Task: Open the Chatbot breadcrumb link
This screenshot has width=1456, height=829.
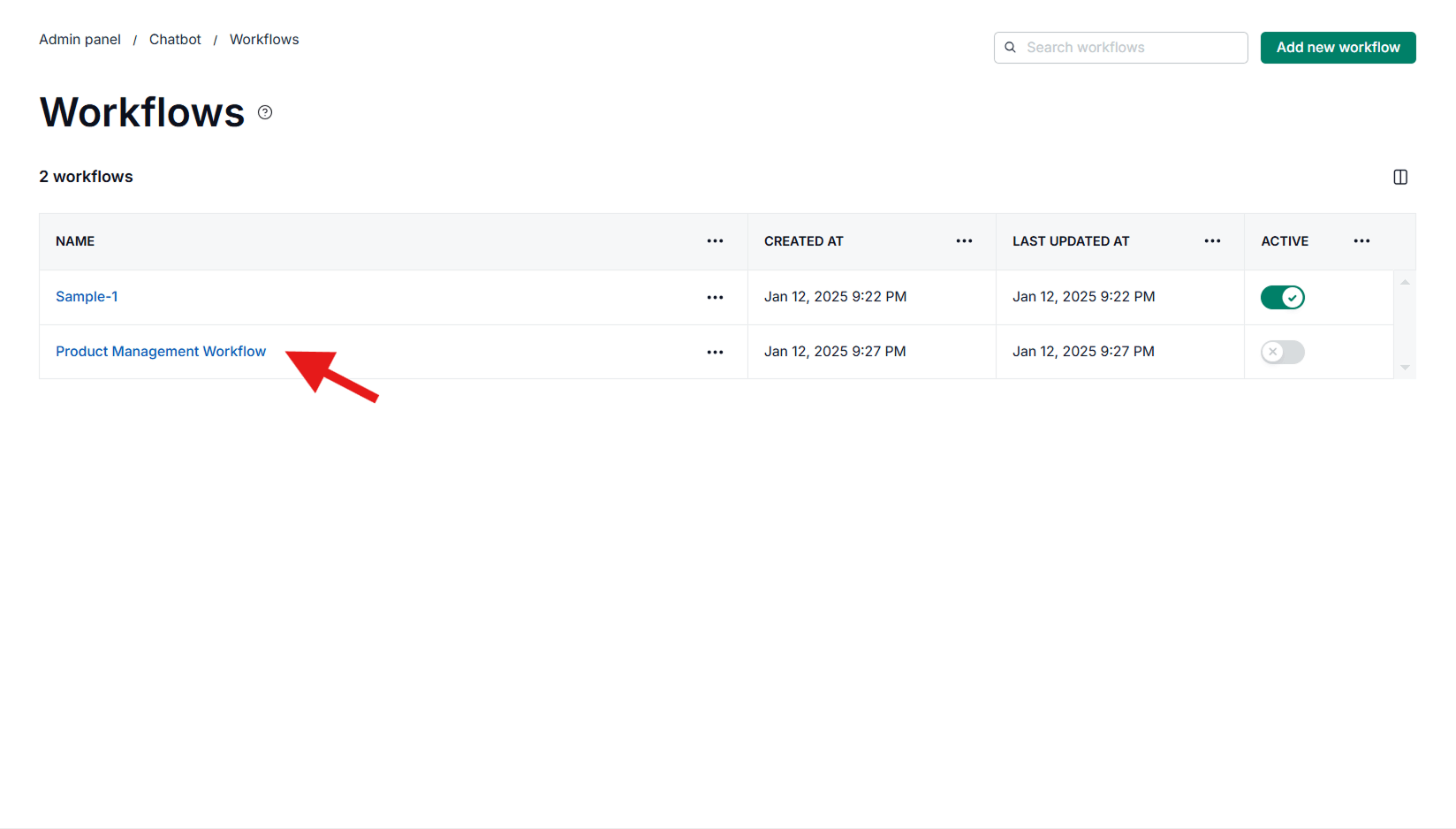Action: tap(175, 39)
